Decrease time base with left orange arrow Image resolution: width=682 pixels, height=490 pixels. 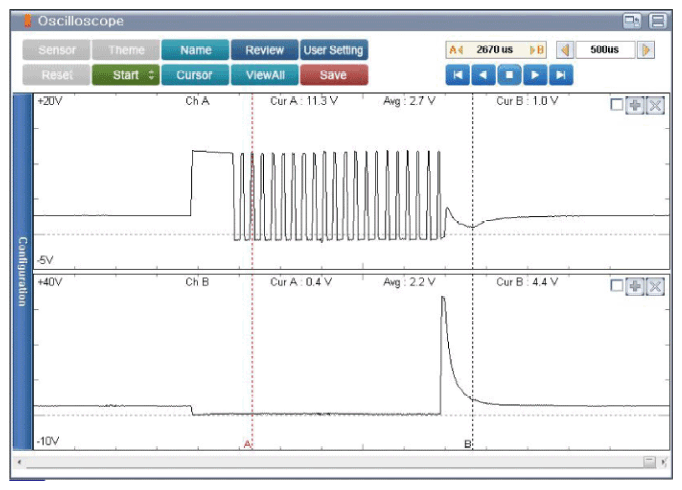(x=565, y=50)
